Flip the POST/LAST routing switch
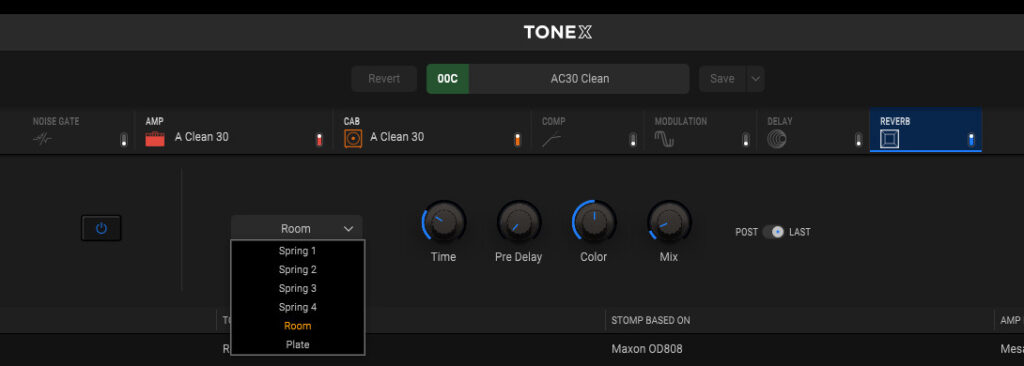Image resolution: width=1024 pixels, height=366 pixels. pos(773,232)
